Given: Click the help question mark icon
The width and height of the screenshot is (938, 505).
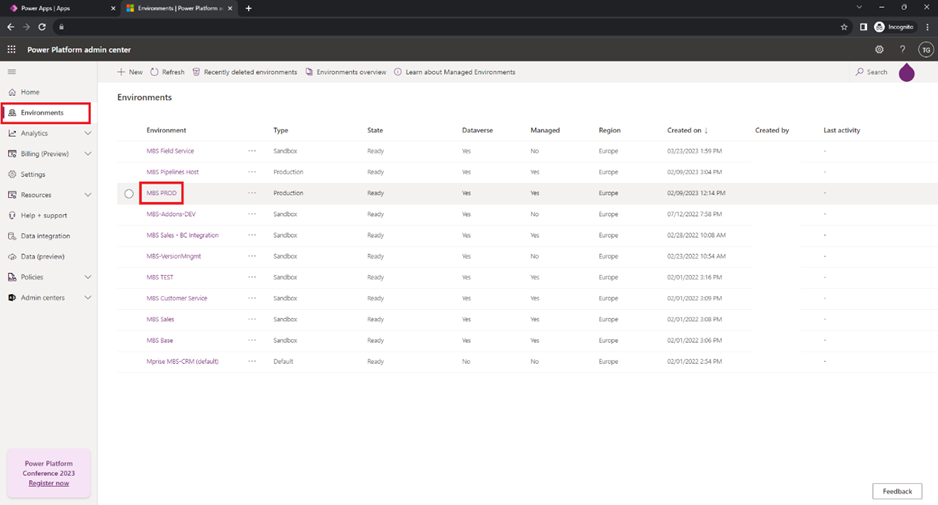Looking at the screenshot, I should point(902,50).
